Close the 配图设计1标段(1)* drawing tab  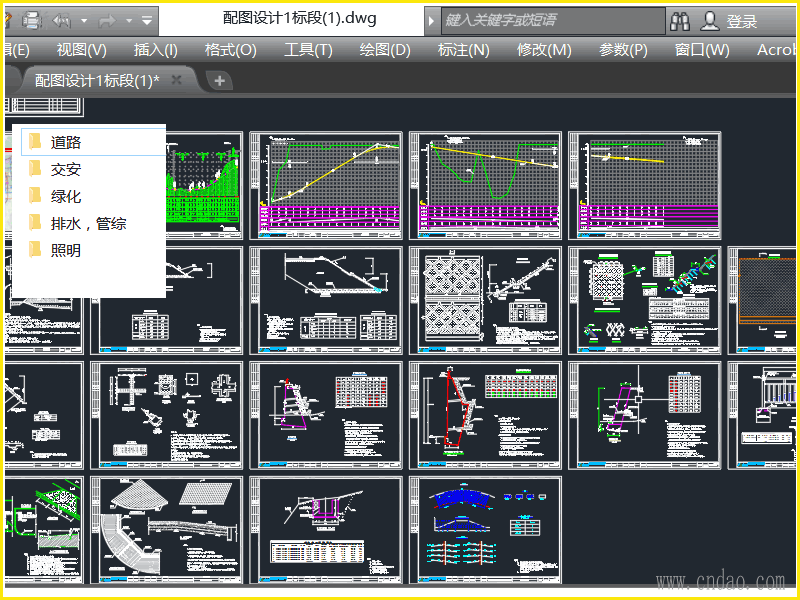[x=177, y=80]
